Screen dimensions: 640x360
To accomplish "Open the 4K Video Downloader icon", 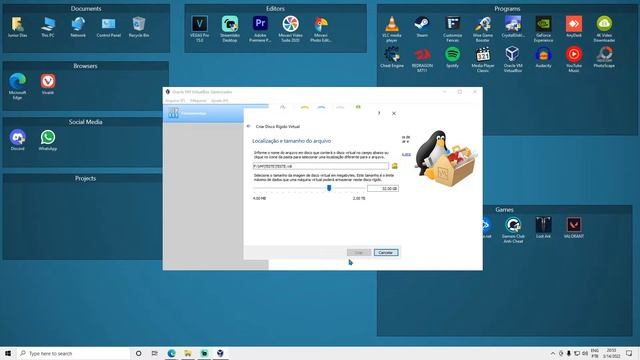I will pyautogui.click(x=604, y=29).
